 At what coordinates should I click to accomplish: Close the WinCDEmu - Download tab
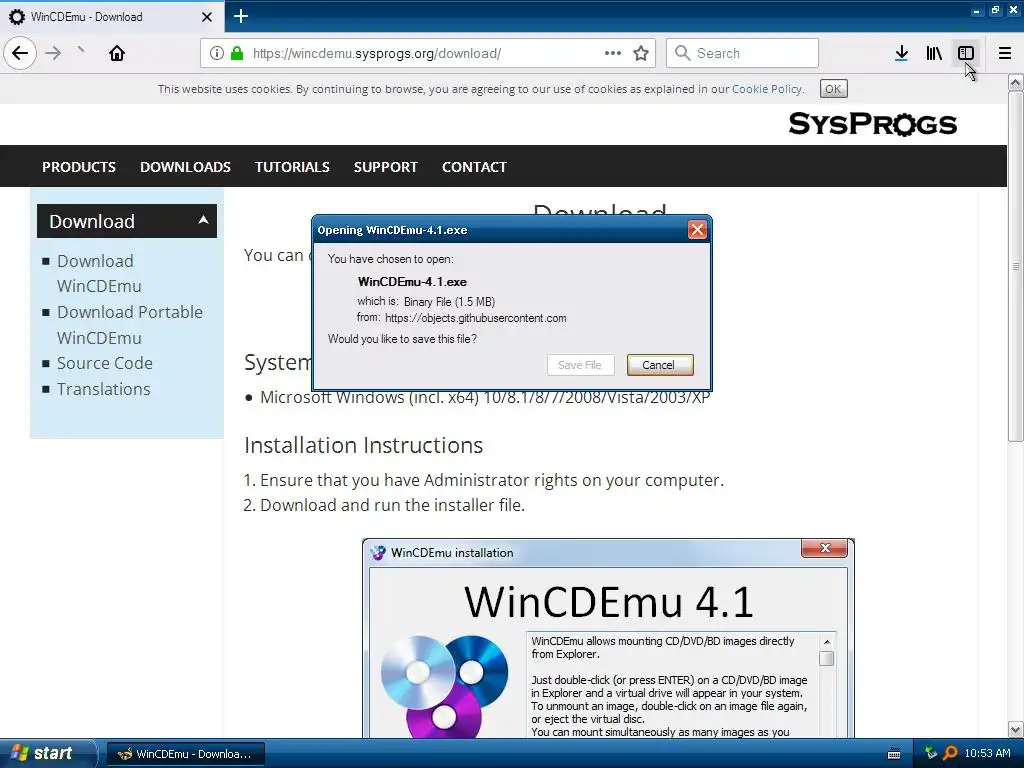[206, 17]
